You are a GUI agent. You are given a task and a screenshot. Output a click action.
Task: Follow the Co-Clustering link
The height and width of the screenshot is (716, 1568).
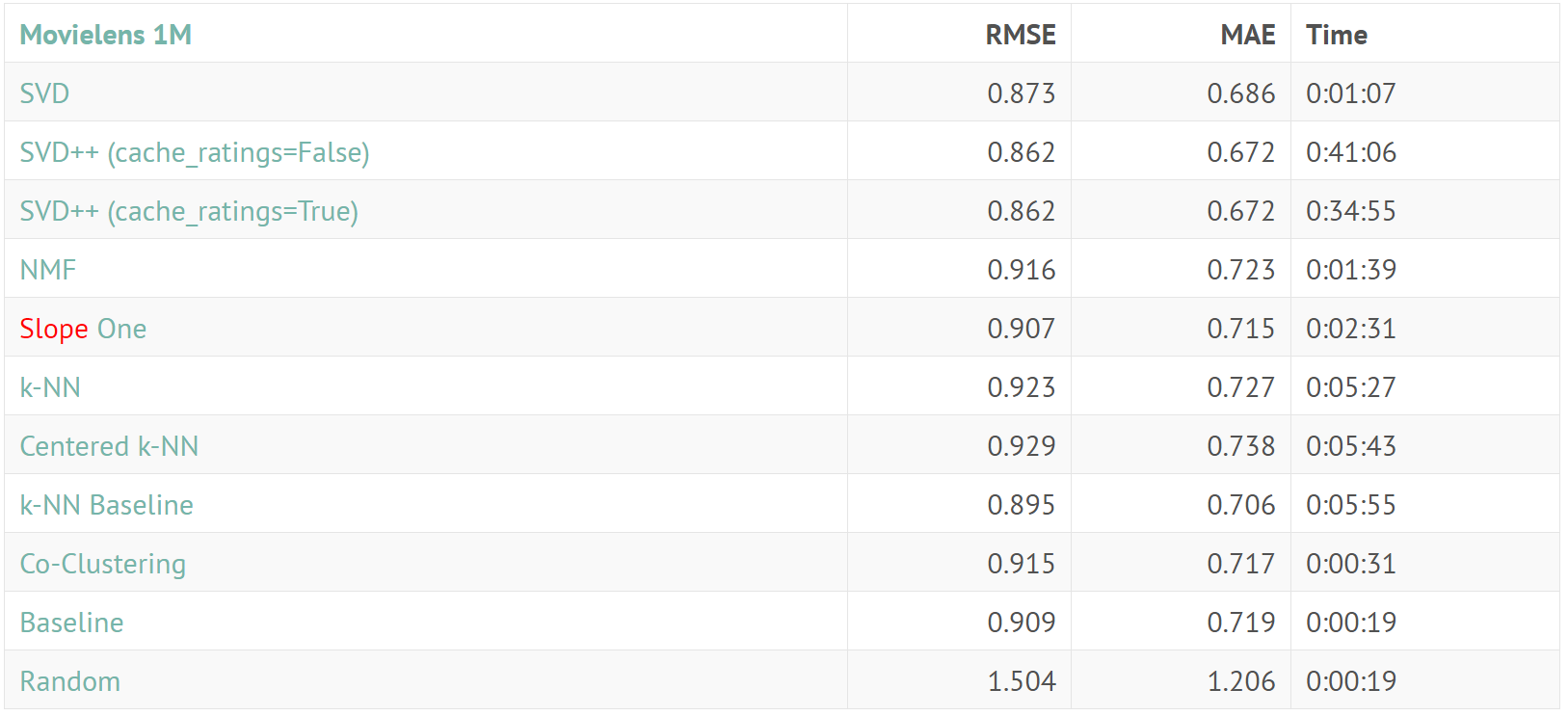103,564
